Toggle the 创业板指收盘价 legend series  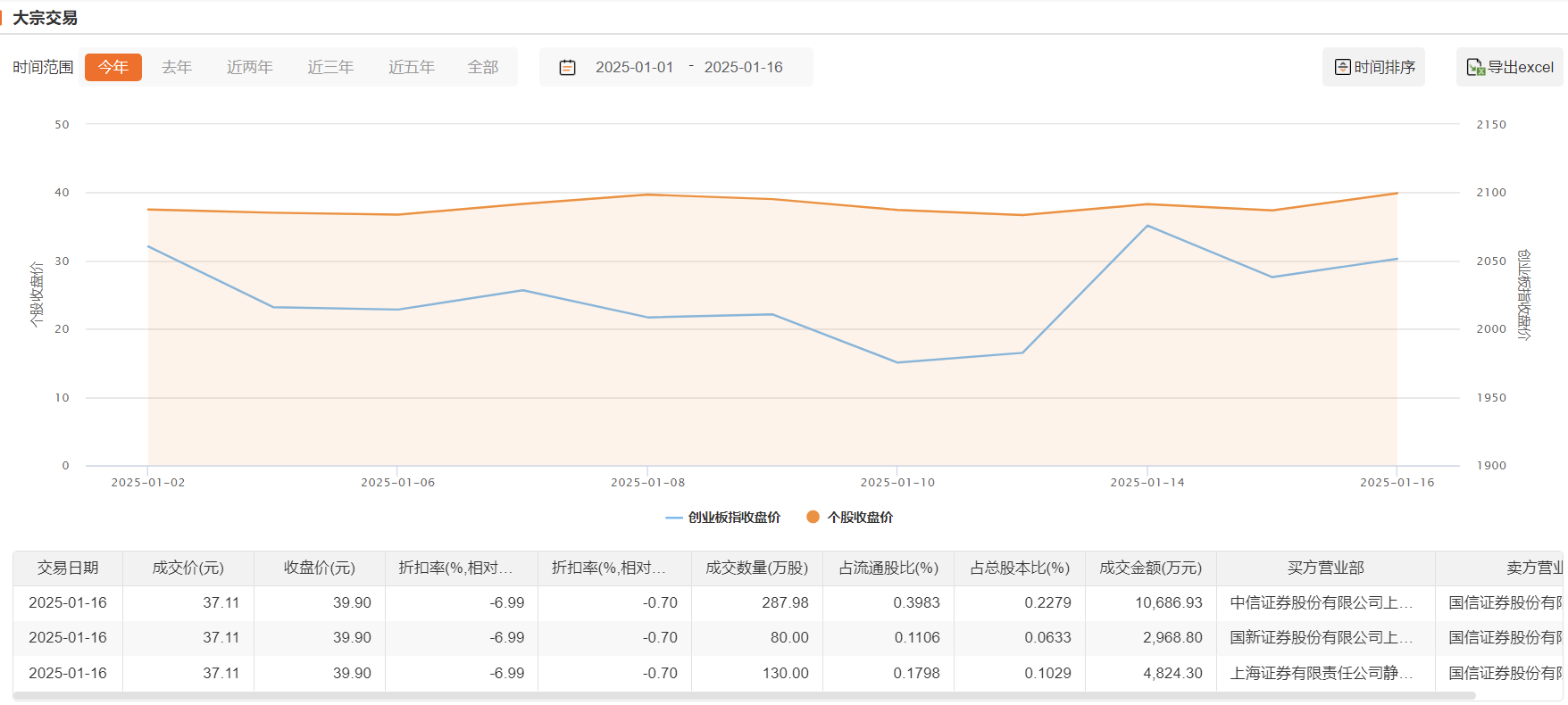723,518
